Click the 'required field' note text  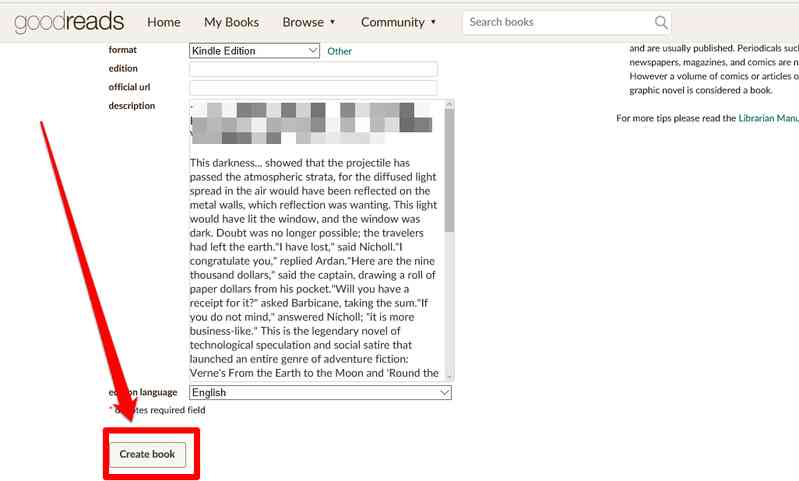177,410
